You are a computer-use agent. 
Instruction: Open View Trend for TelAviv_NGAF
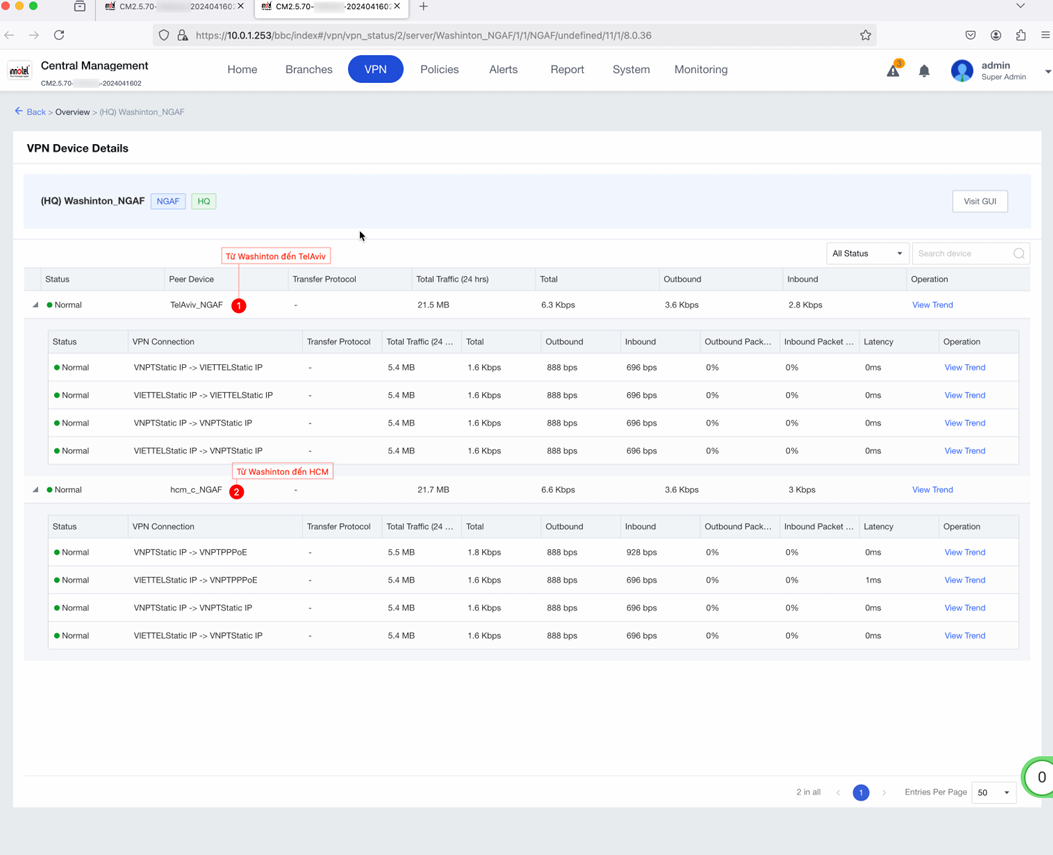[932, 305]
